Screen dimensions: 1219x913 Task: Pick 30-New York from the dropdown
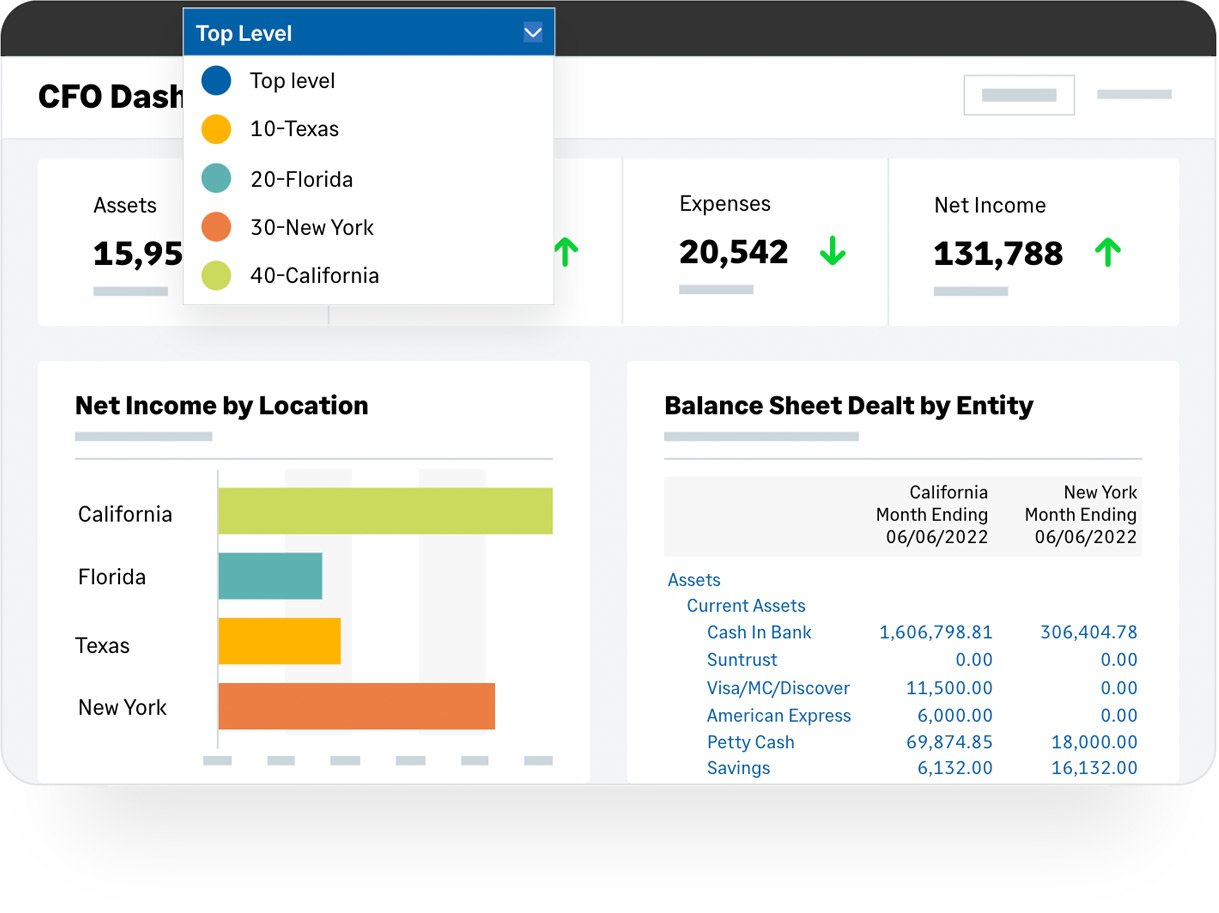pos(311,228)
